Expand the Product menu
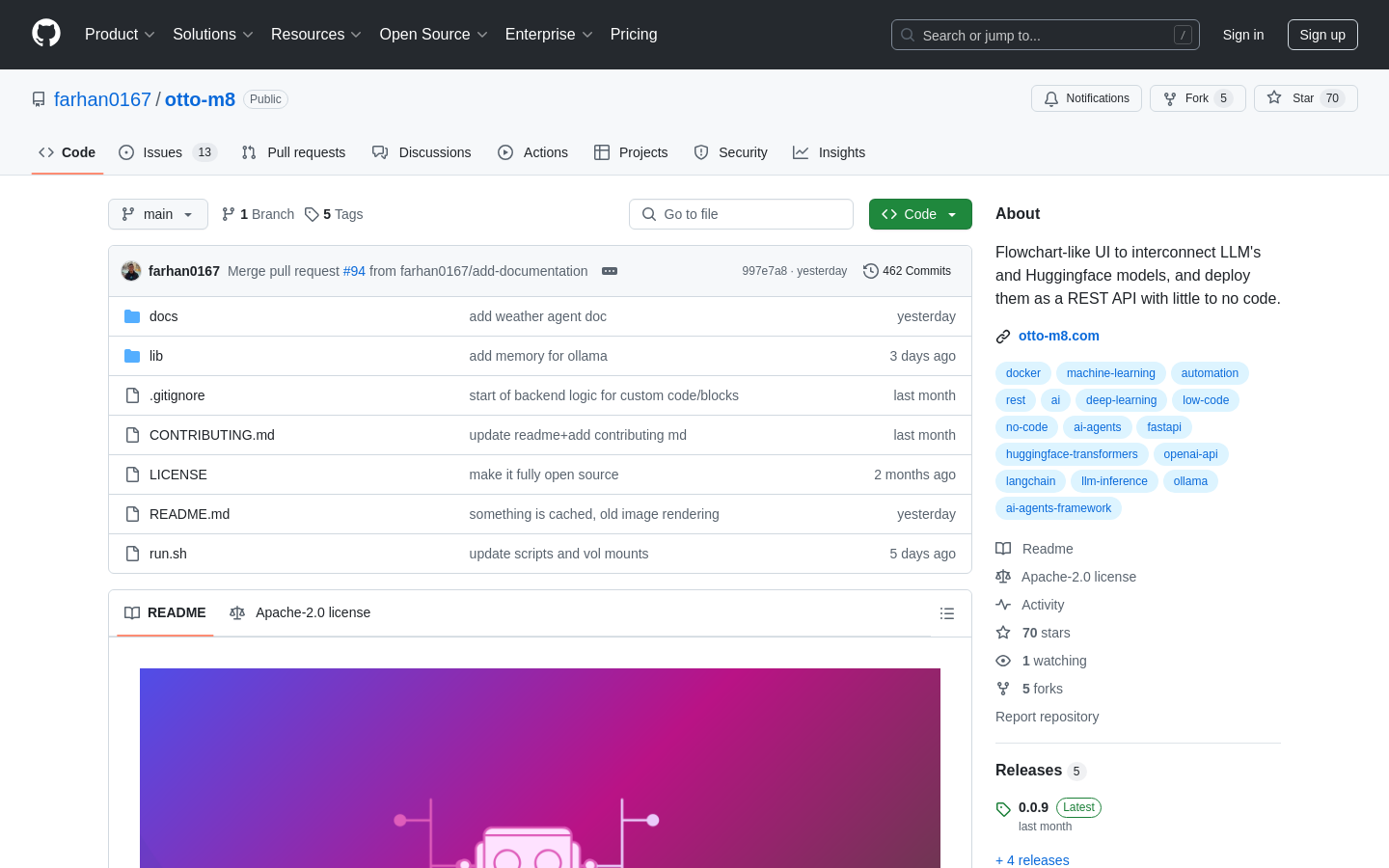The image size is (1389, 868). coord(120,34)
